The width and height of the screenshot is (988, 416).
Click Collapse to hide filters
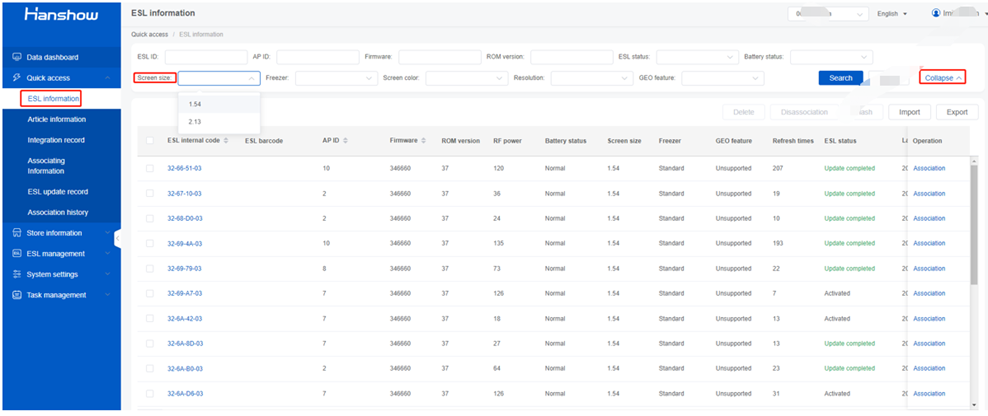click(x=943, y=78)
